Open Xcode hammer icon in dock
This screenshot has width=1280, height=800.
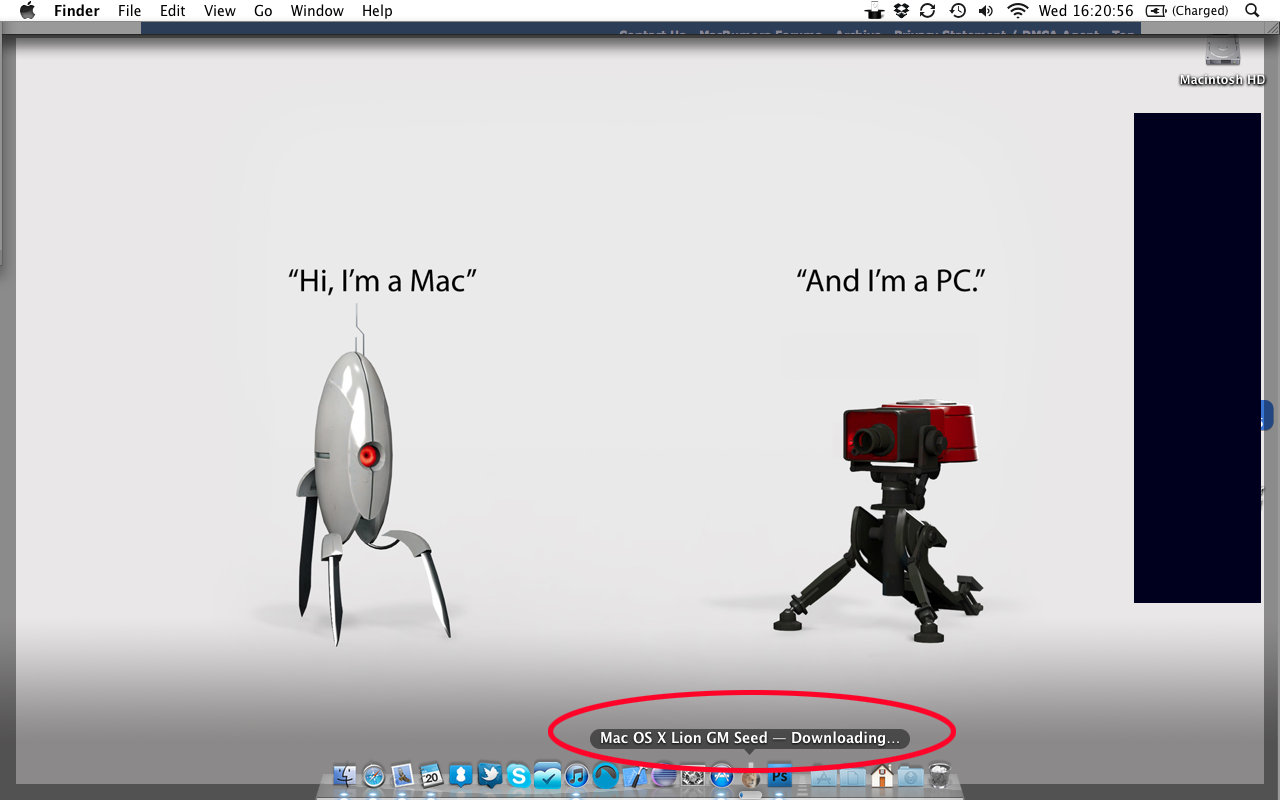[x=635, y=775]
